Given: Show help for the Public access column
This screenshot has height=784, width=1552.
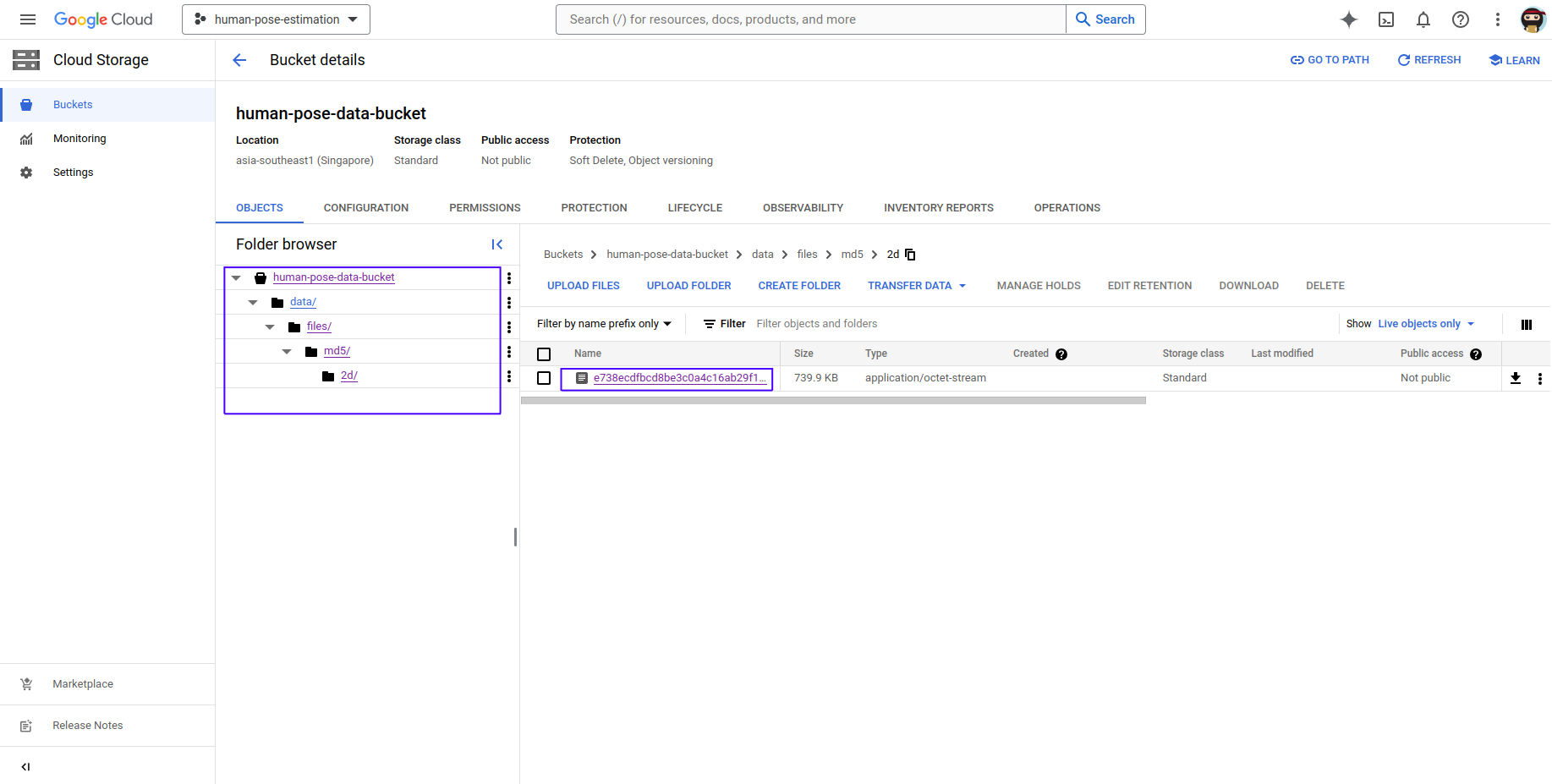Looking at the screenshot, I should 1476,354.
